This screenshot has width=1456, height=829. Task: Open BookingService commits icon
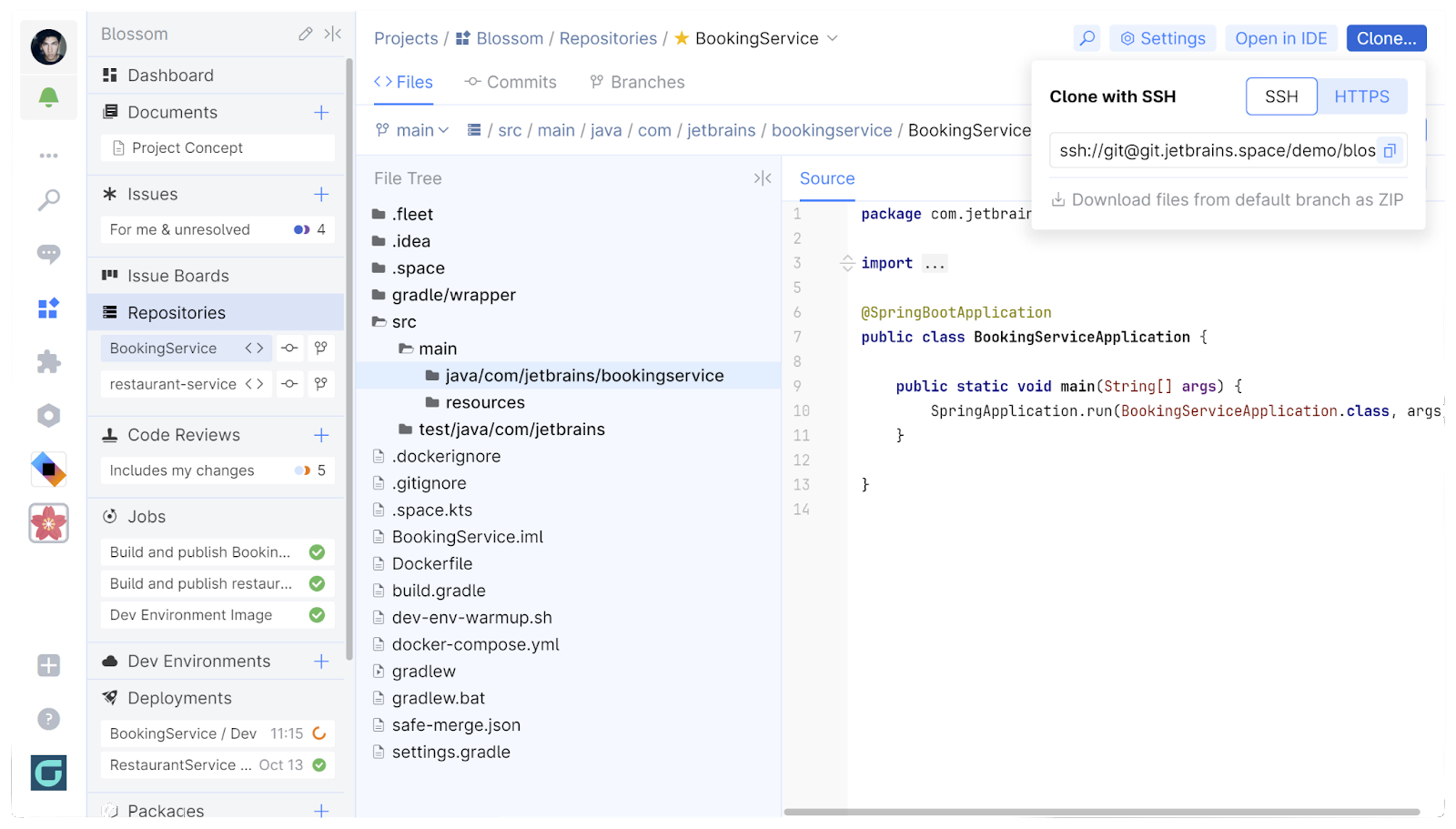tap(289, 349)
